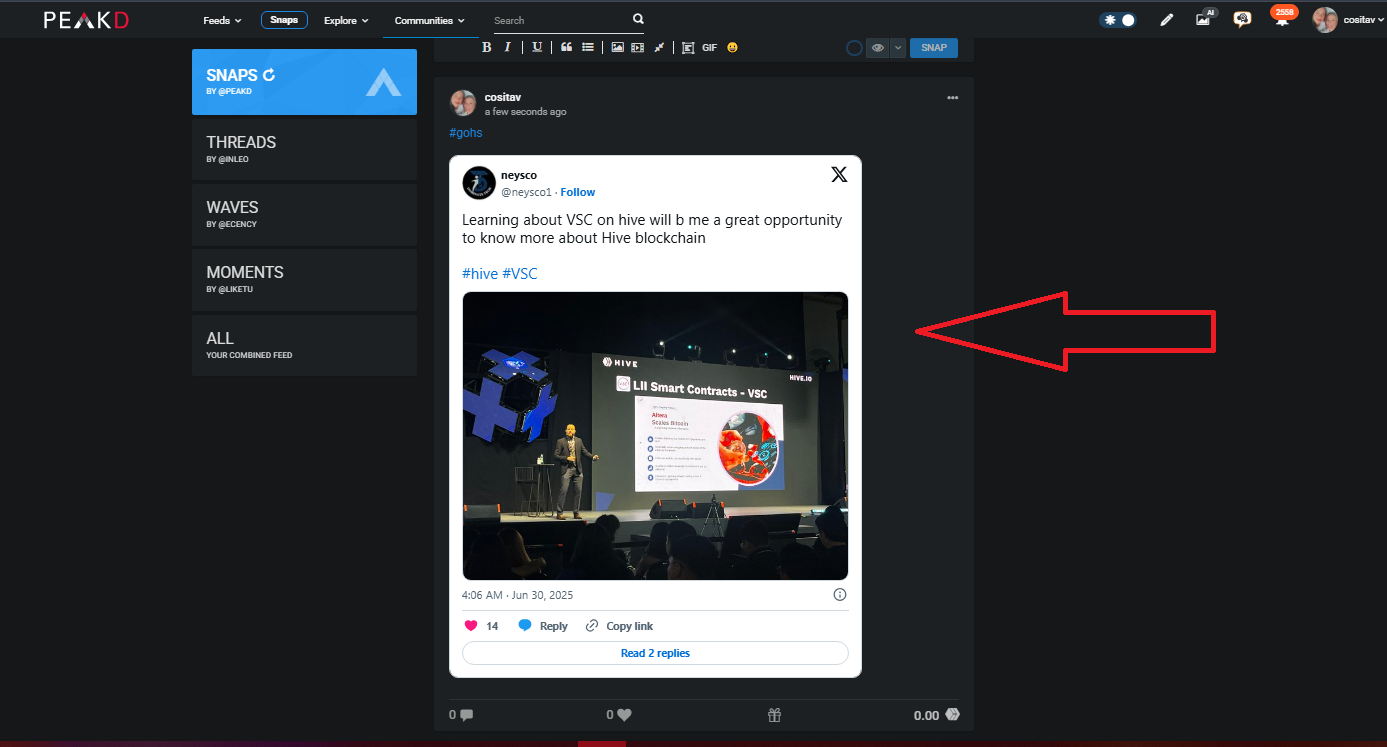The width and height of the screenshot is (1387, 747).
Task: Click the 0.00 payout value
Action: [x=926, y=715]
